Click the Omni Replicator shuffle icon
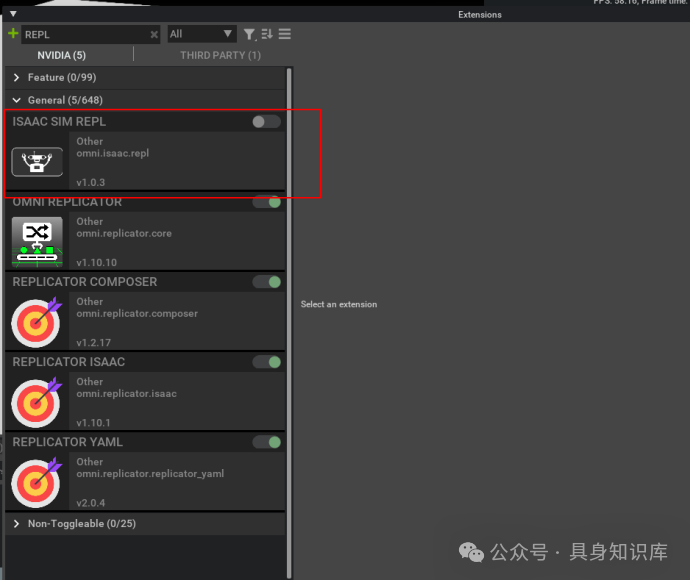690x580 pixels. [37, 241]
